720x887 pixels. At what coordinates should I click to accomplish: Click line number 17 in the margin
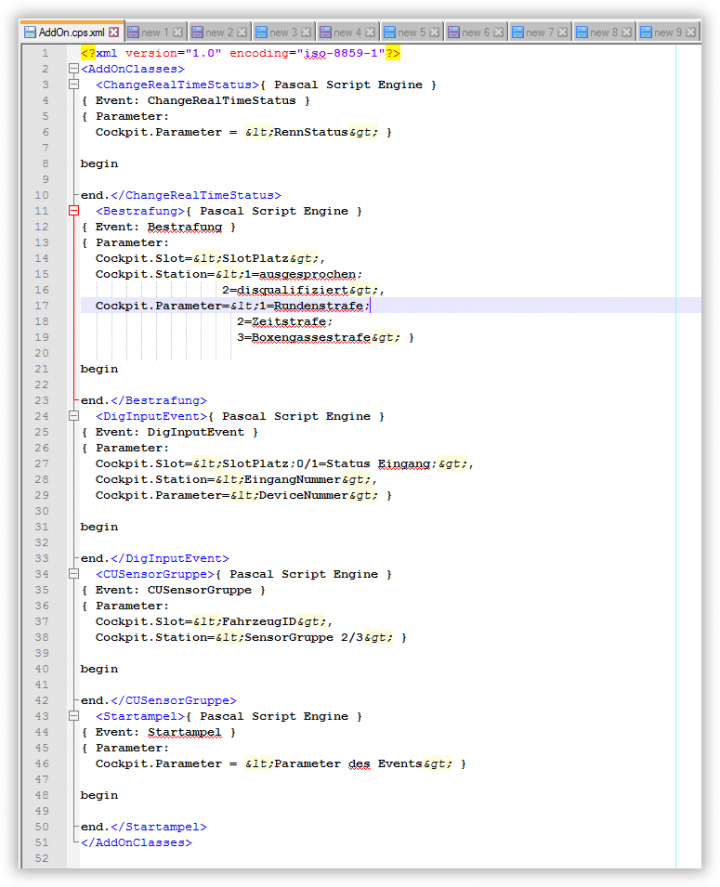click(x=42, y=305)
